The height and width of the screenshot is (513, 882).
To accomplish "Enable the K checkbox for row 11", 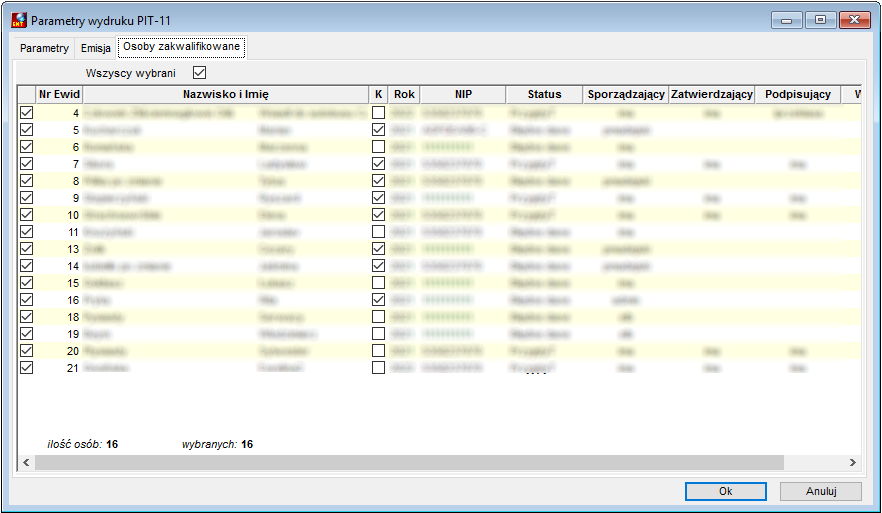I will pos(379,231).
